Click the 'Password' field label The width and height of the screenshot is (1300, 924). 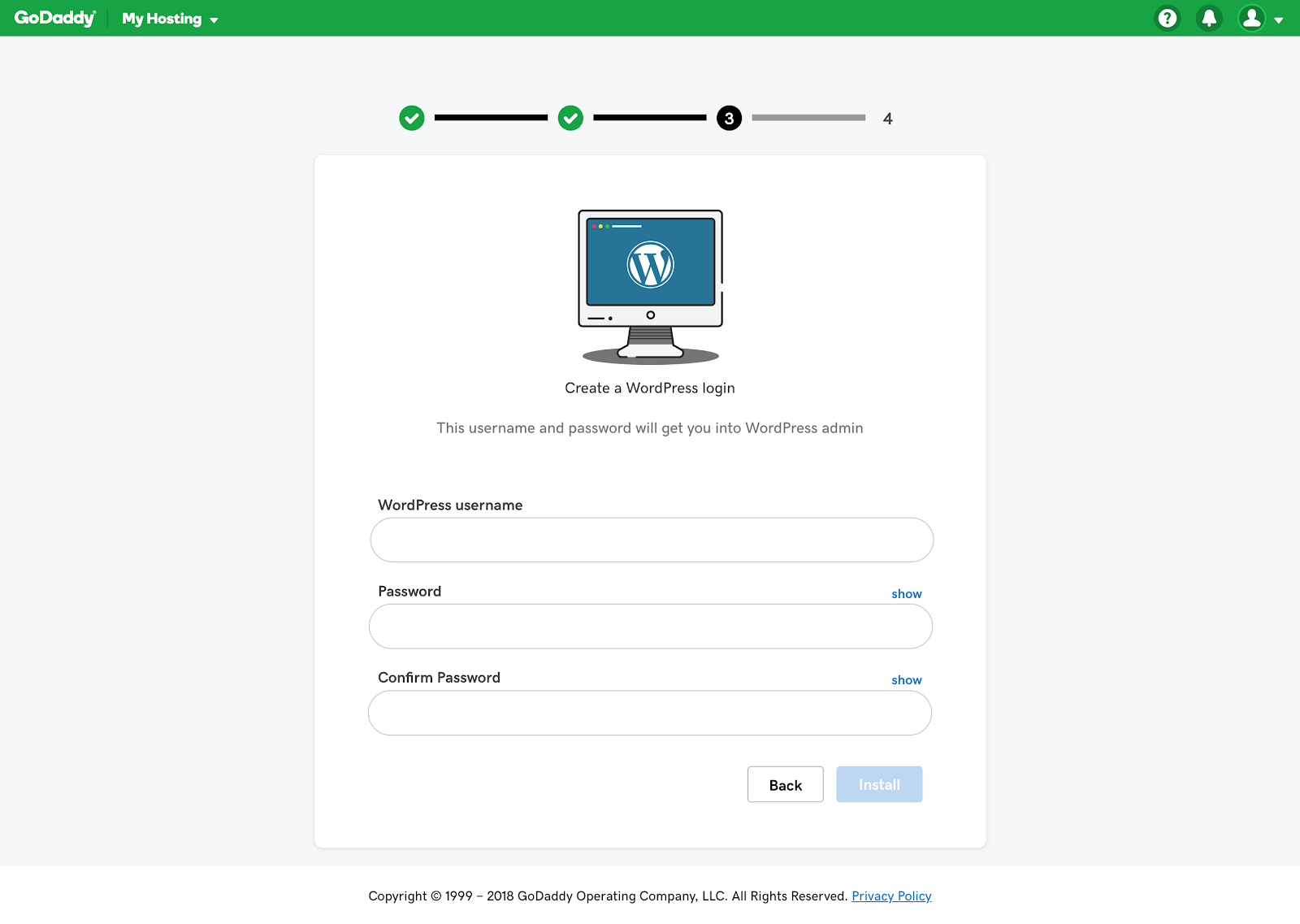pyautogui.click(x=409, y=591)
